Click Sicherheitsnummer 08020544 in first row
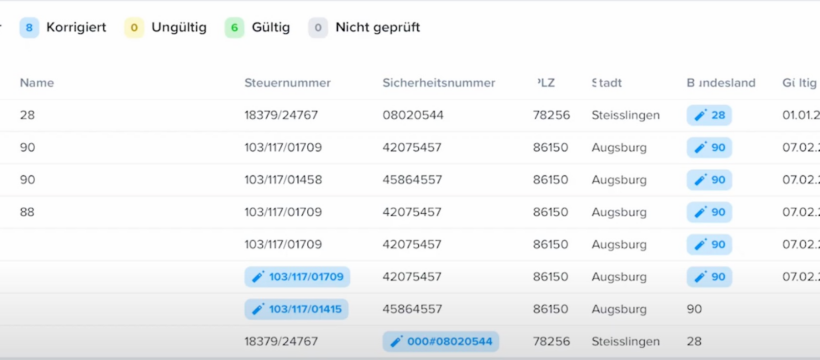 click(413, 115)
